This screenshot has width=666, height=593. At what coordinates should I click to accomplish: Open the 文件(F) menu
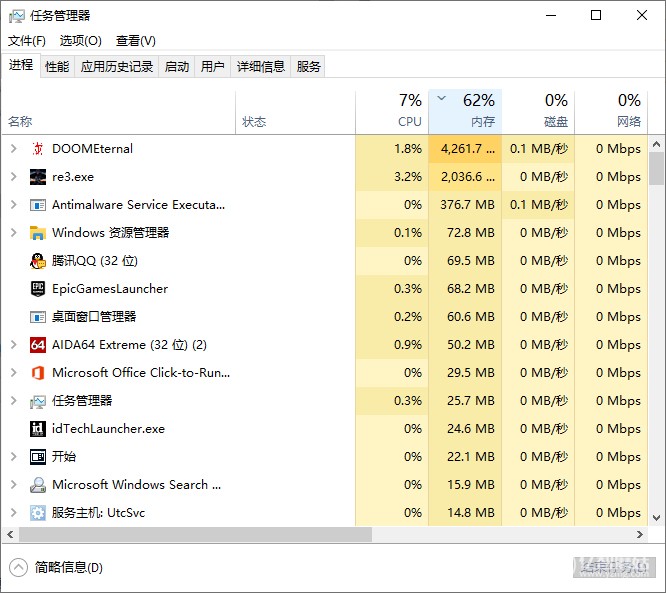27,41
